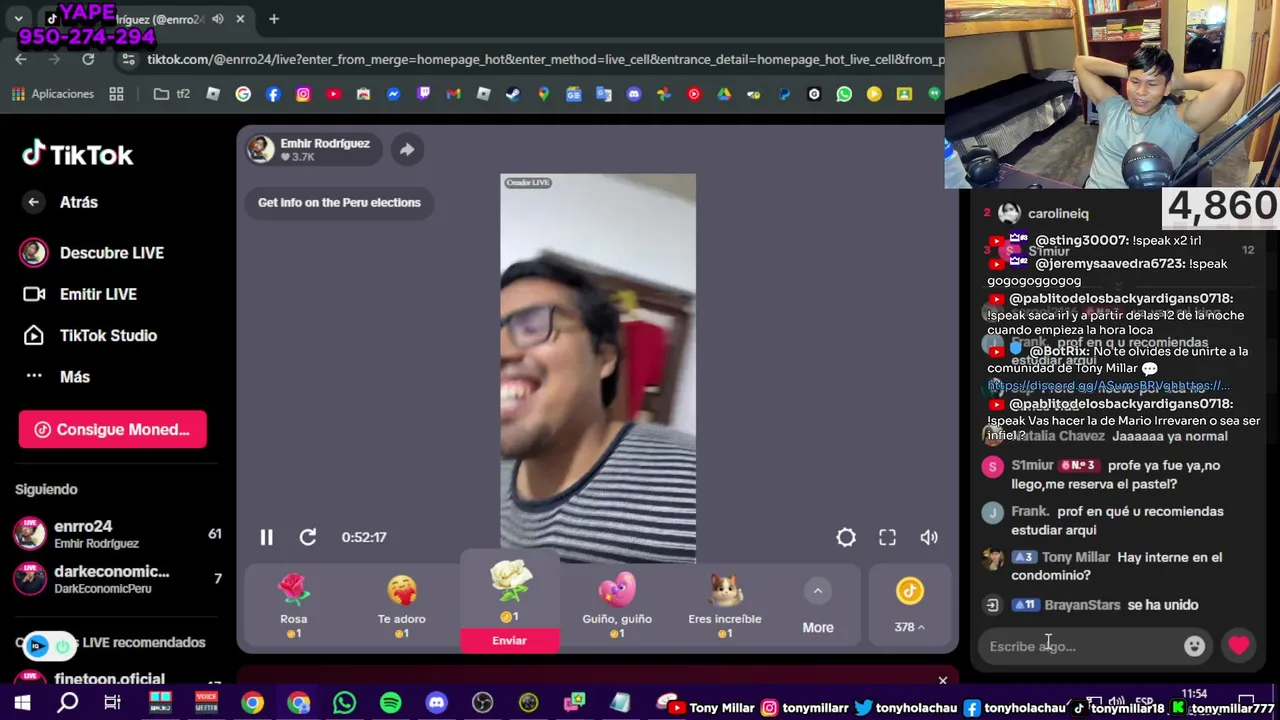Open Descubre LIVE
This screenshot has height=720, width=1280.
(x=92, y=253)
